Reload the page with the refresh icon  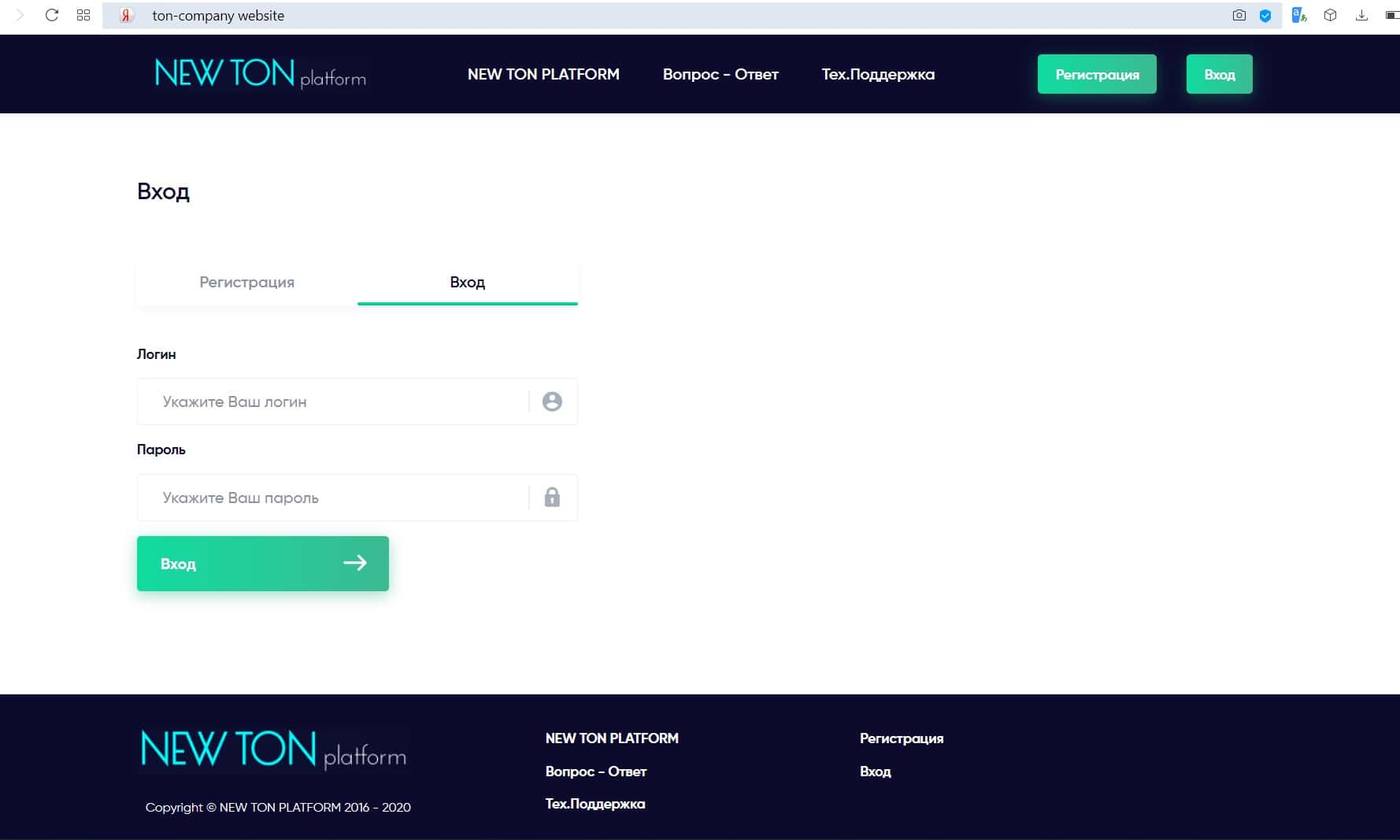coord(52,15)
